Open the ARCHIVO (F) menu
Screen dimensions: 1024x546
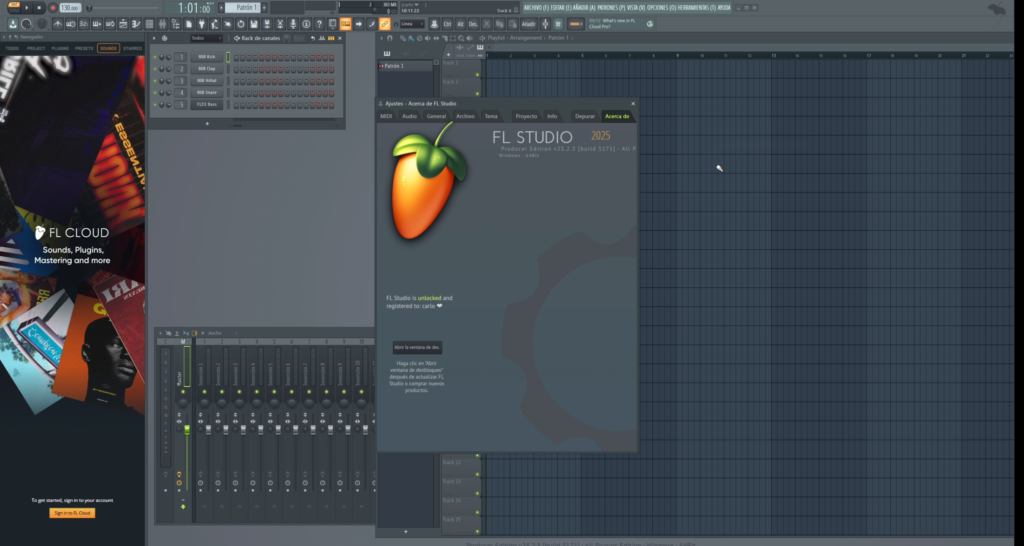coord(536,8)
